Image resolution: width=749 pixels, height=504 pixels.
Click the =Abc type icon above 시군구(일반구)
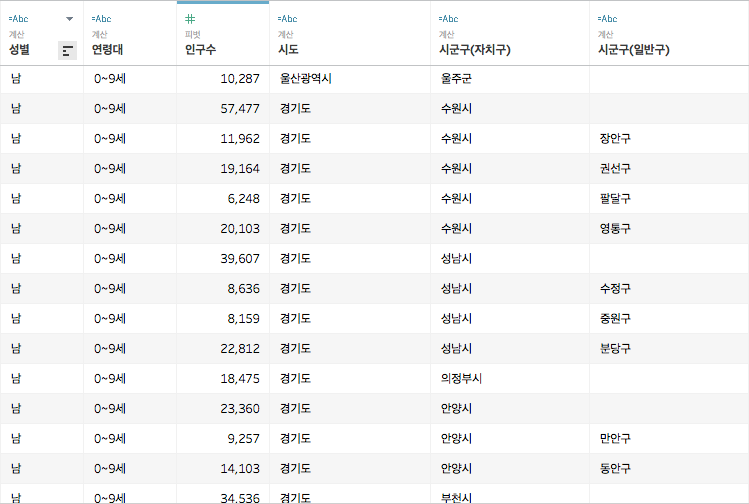point(607,19)
